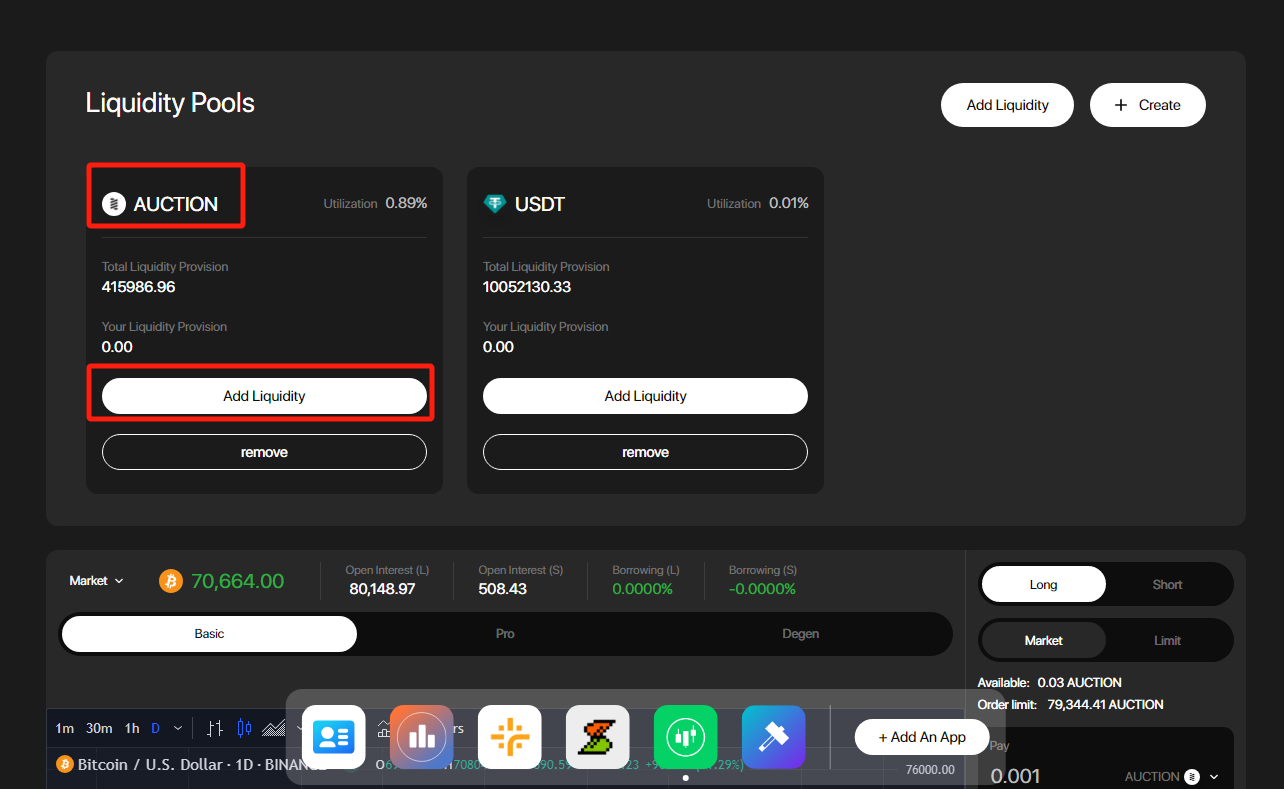The height and width of the screenshot is (789, 1284).
Task: Open the green candlestick app in dock
Action: tap(686, 737)
